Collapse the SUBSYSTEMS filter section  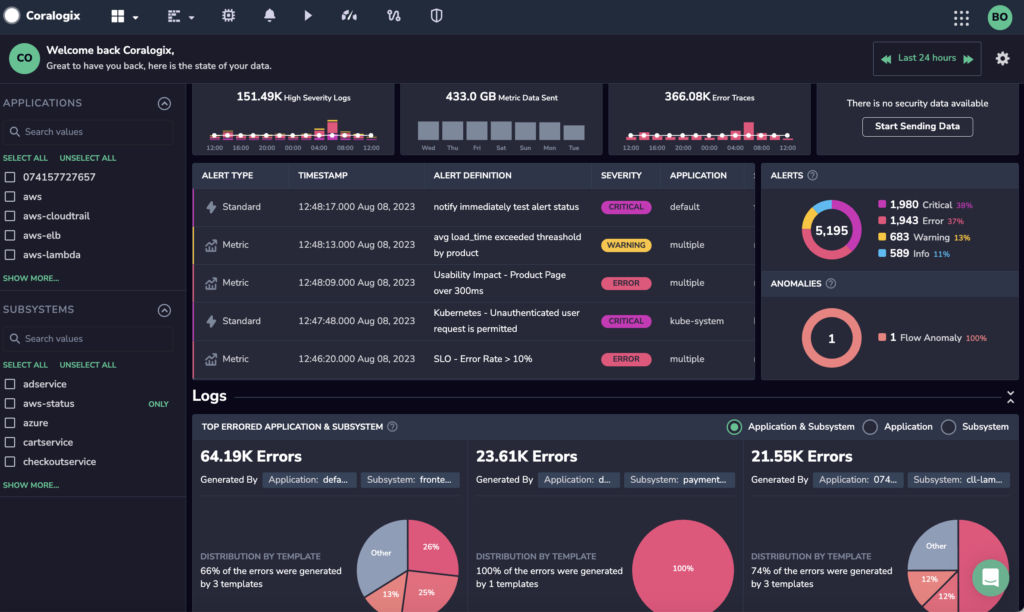click(x=164, y=310)
